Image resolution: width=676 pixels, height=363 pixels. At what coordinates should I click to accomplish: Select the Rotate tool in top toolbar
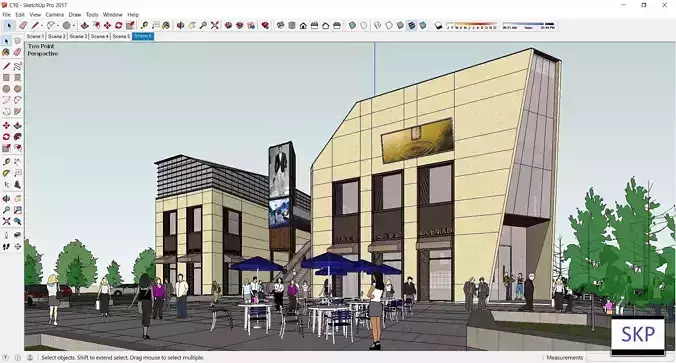click(x=119, y=25)
